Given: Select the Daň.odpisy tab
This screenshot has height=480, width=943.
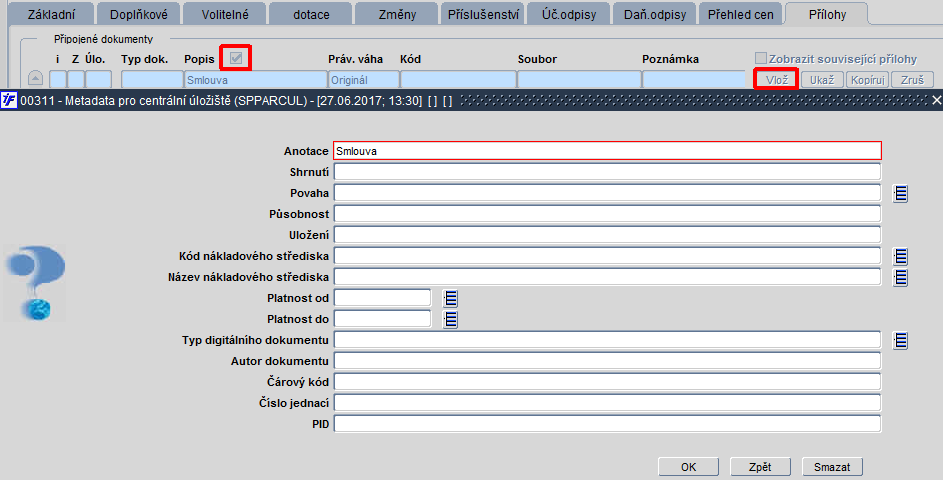Looking at the screenshot, I should [655, 14].
